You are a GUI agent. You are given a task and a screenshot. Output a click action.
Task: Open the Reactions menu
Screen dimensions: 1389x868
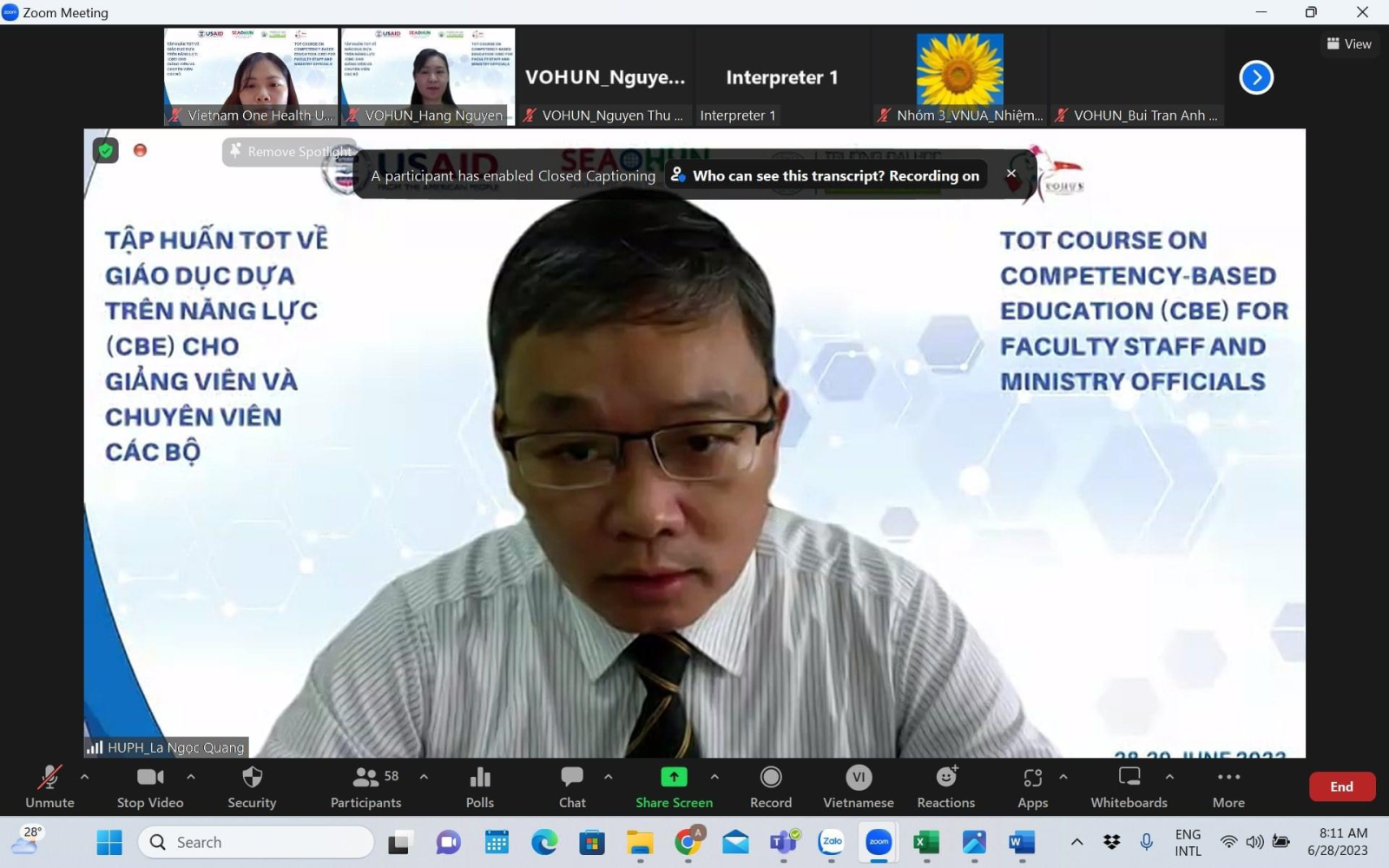[x=946, y=786]
